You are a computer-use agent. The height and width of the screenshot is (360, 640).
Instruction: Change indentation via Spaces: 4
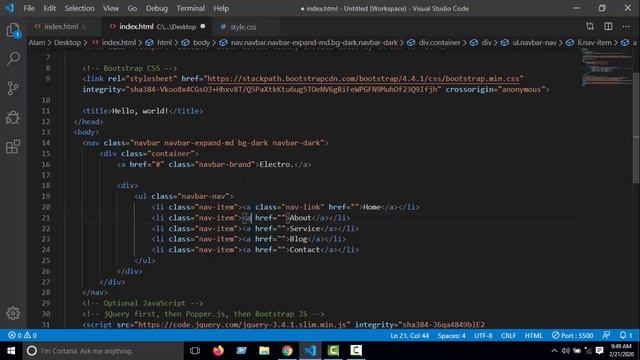(x=451, y=336)
